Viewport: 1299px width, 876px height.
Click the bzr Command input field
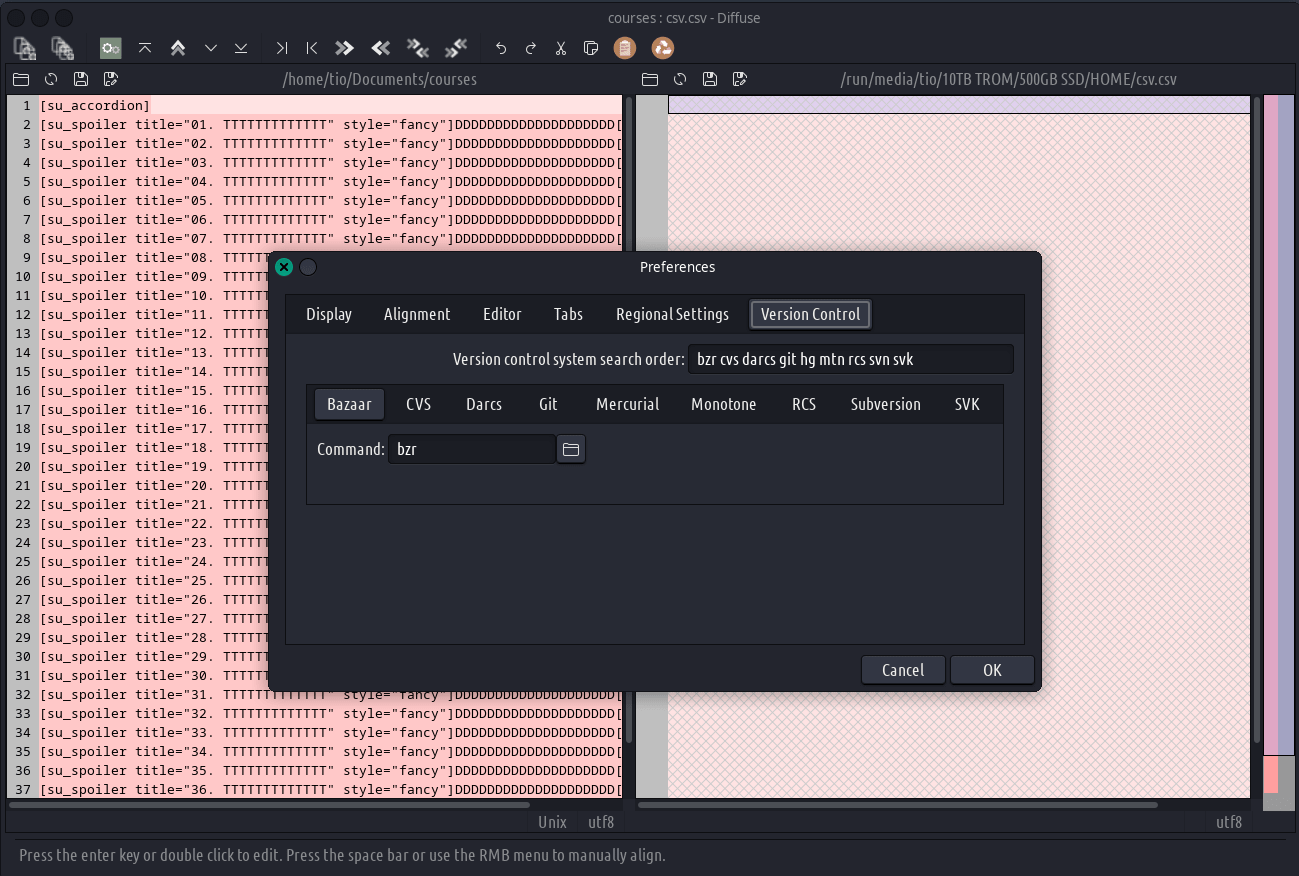[x=472, y=450]
